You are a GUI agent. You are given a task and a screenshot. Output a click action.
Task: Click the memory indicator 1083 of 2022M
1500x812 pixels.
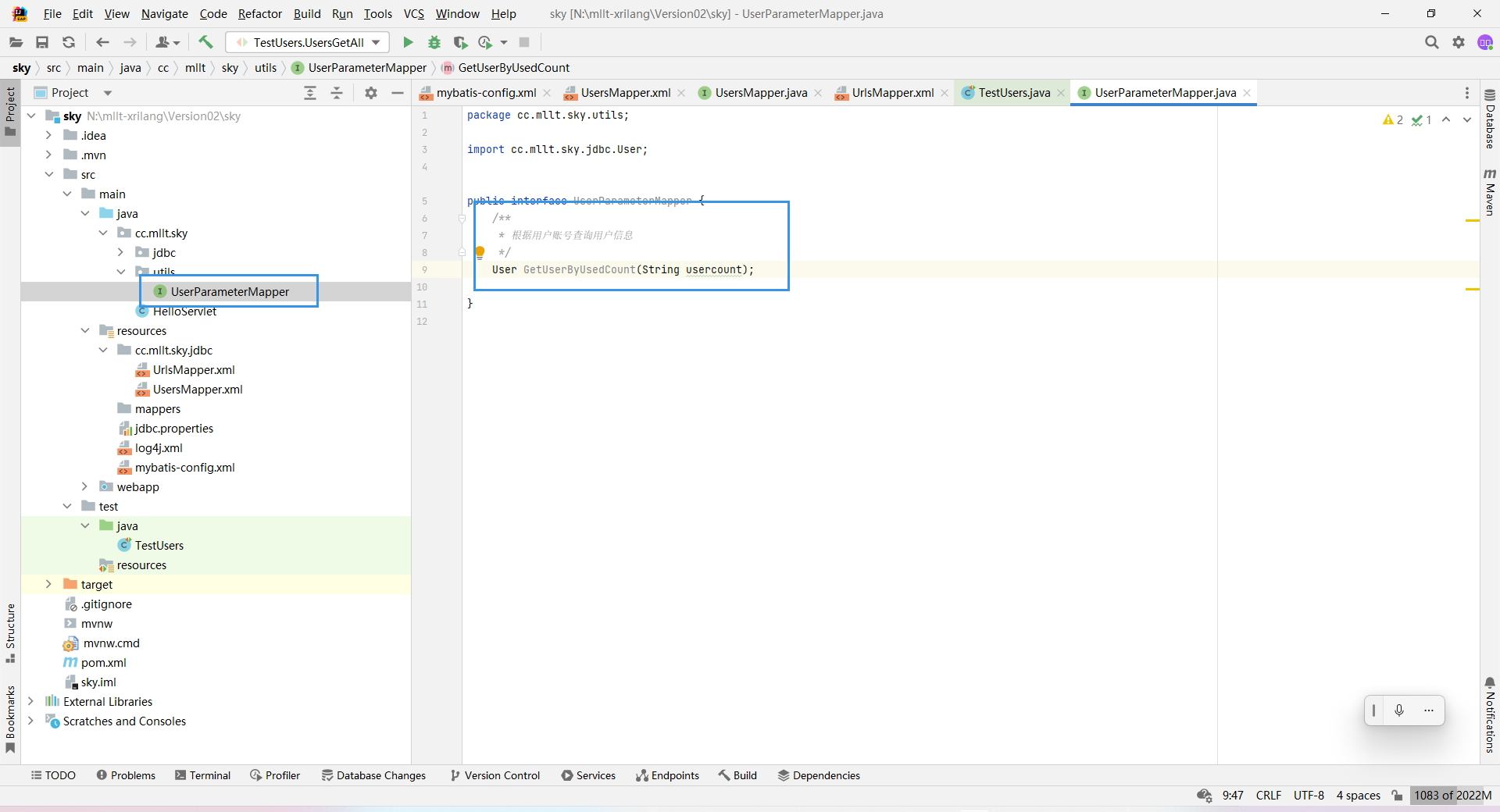pos(1452,796)
